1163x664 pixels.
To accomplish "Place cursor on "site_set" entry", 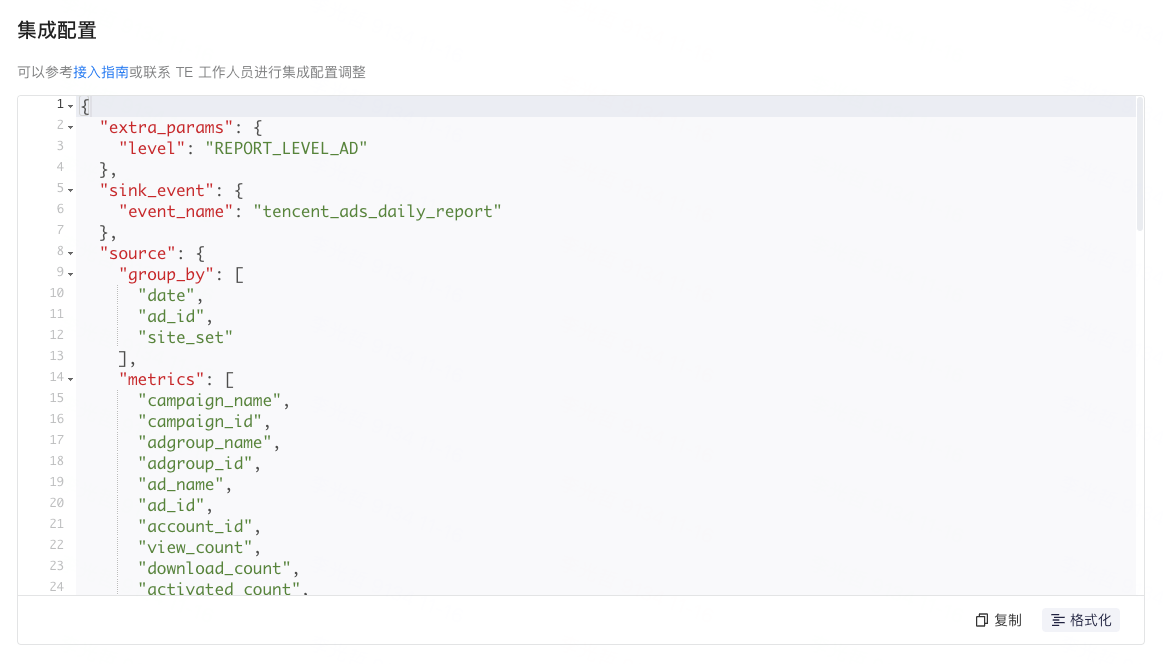I will click(185, 338).
